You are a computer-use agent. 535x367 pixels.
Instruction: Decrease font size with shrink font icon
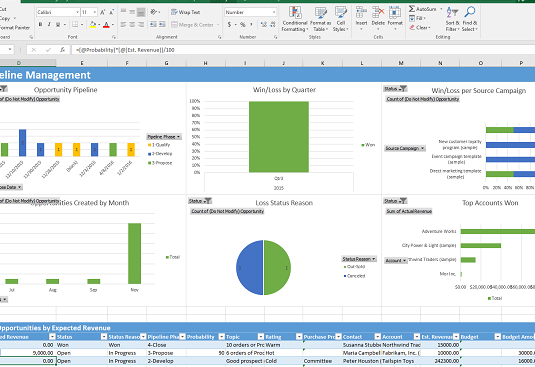pyautogui.click(x=111, y=12)
